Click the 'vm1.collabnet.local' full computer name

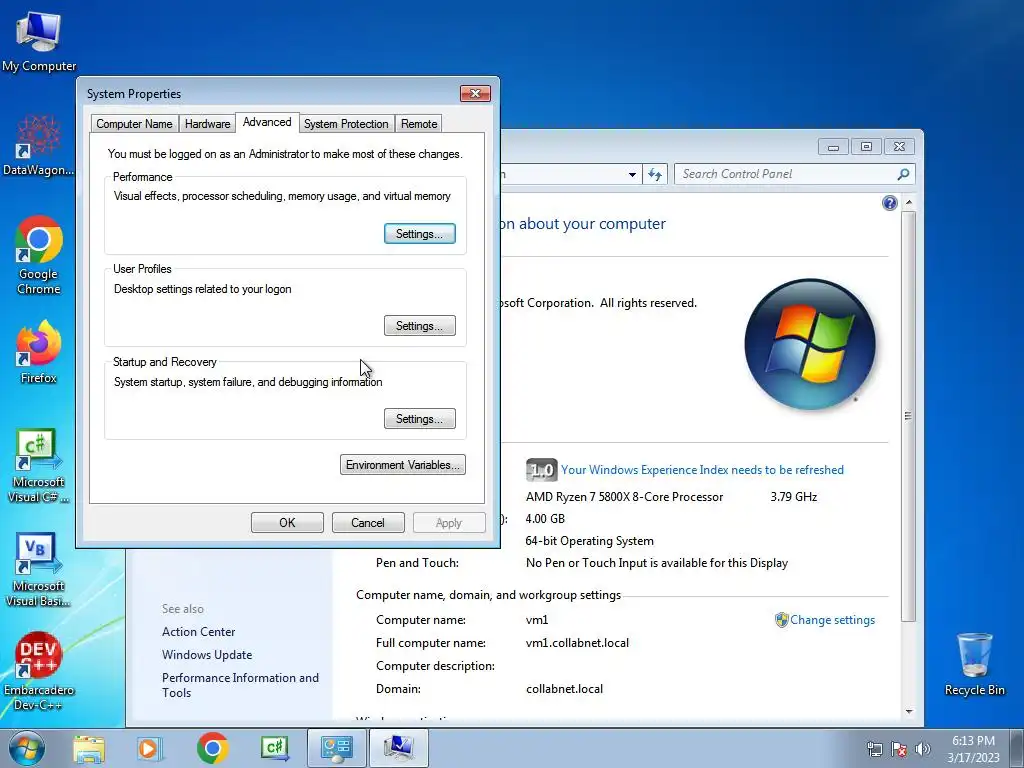pyautogui.click(x=577, y=643)
